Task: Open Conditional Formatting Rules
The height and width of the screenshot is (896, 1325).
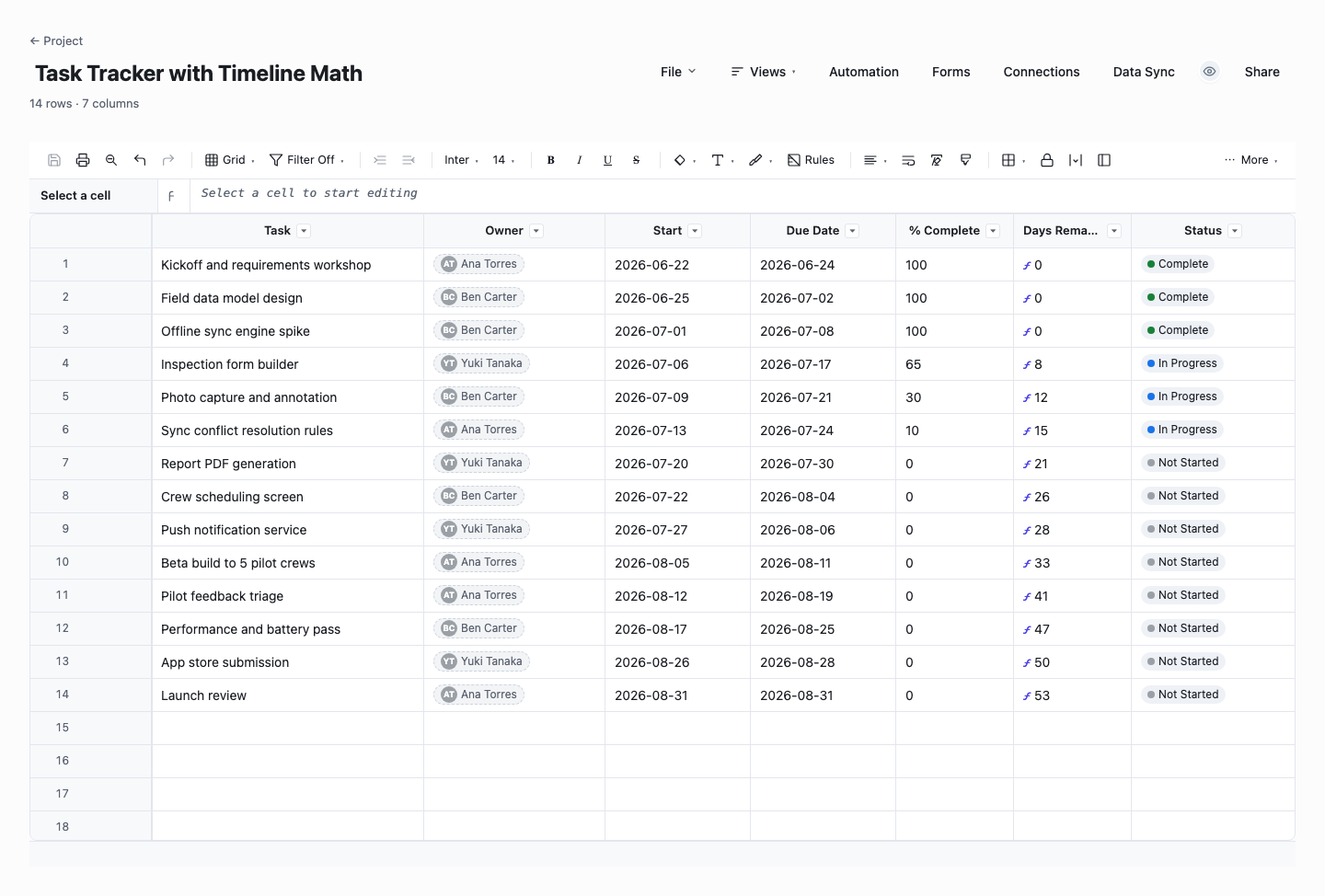Action: tap(811, 160)
